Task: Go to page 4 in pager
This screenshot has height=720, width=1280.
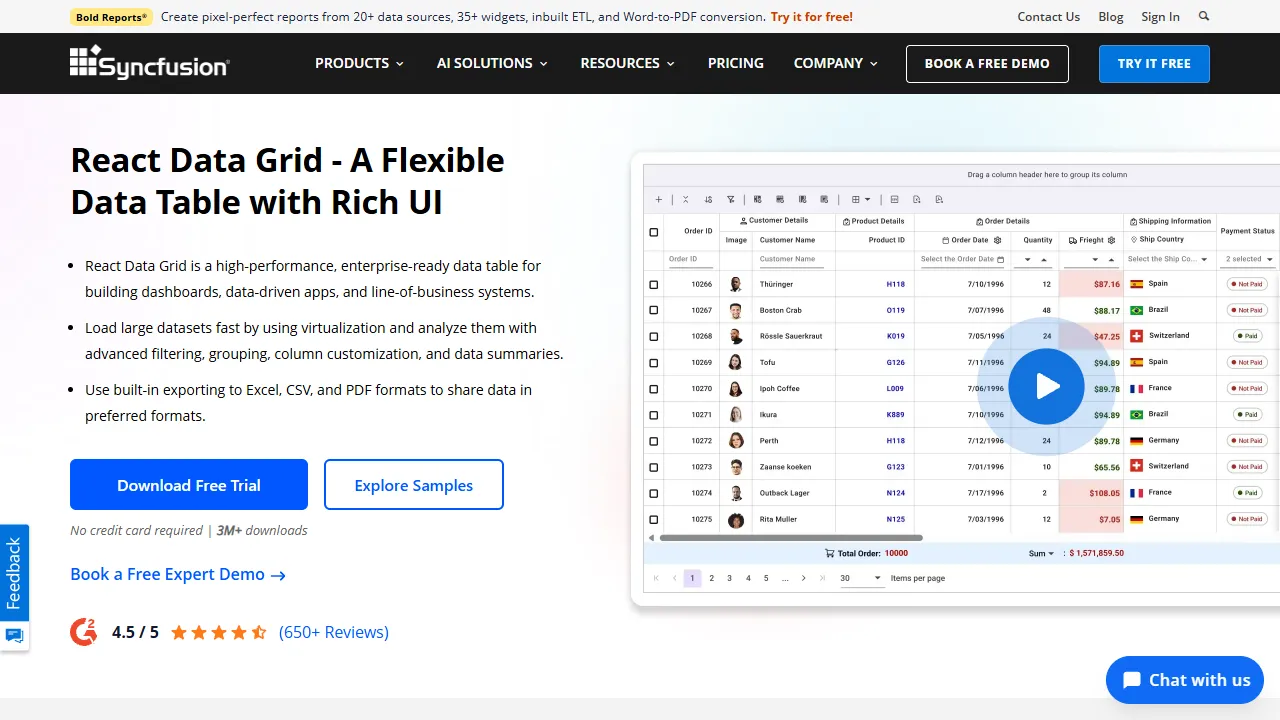Action: click(748, 578)
